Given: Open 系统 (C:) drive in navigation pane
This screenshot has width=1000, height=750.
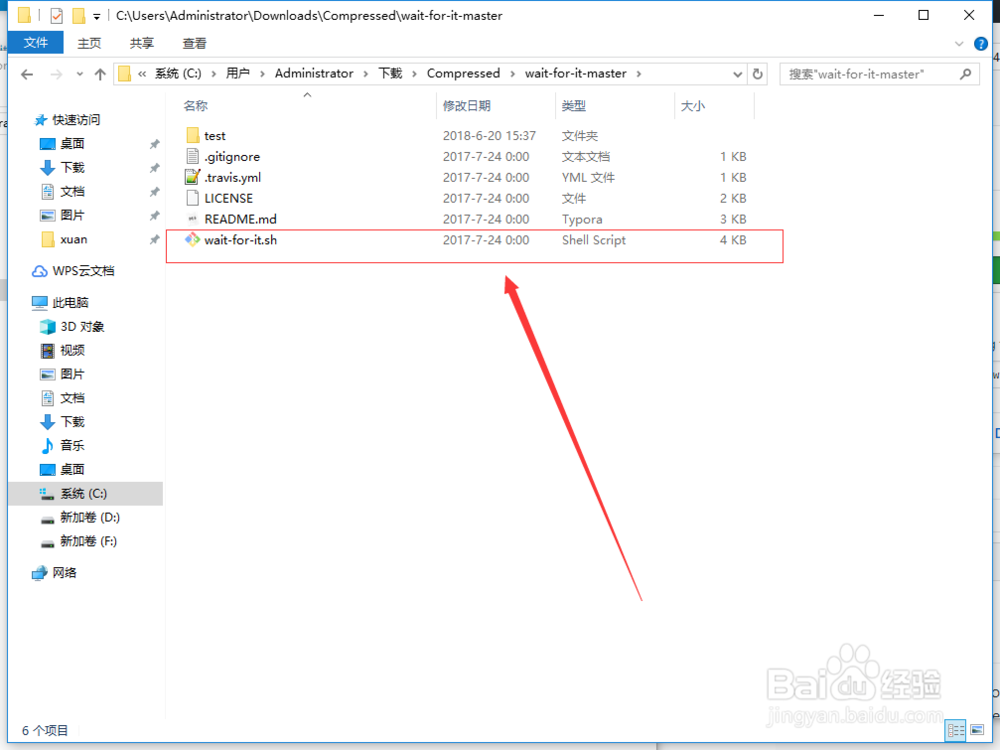Looking at the screenshot, I should 83,494.
